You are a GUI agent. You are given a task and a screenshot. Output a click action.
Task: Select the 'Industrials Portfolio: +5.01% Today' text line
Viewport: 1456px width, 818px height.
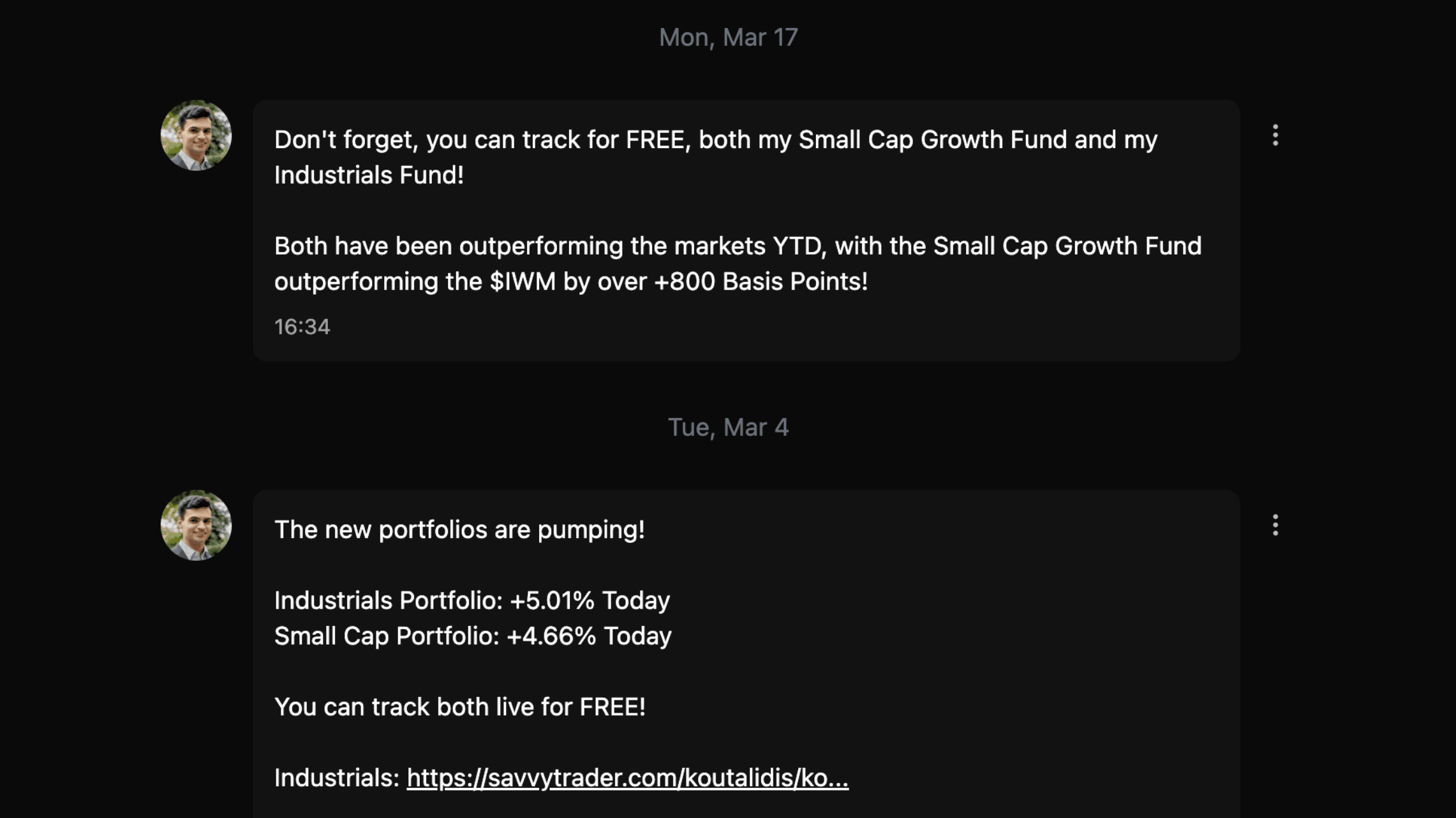coord(472,599)
